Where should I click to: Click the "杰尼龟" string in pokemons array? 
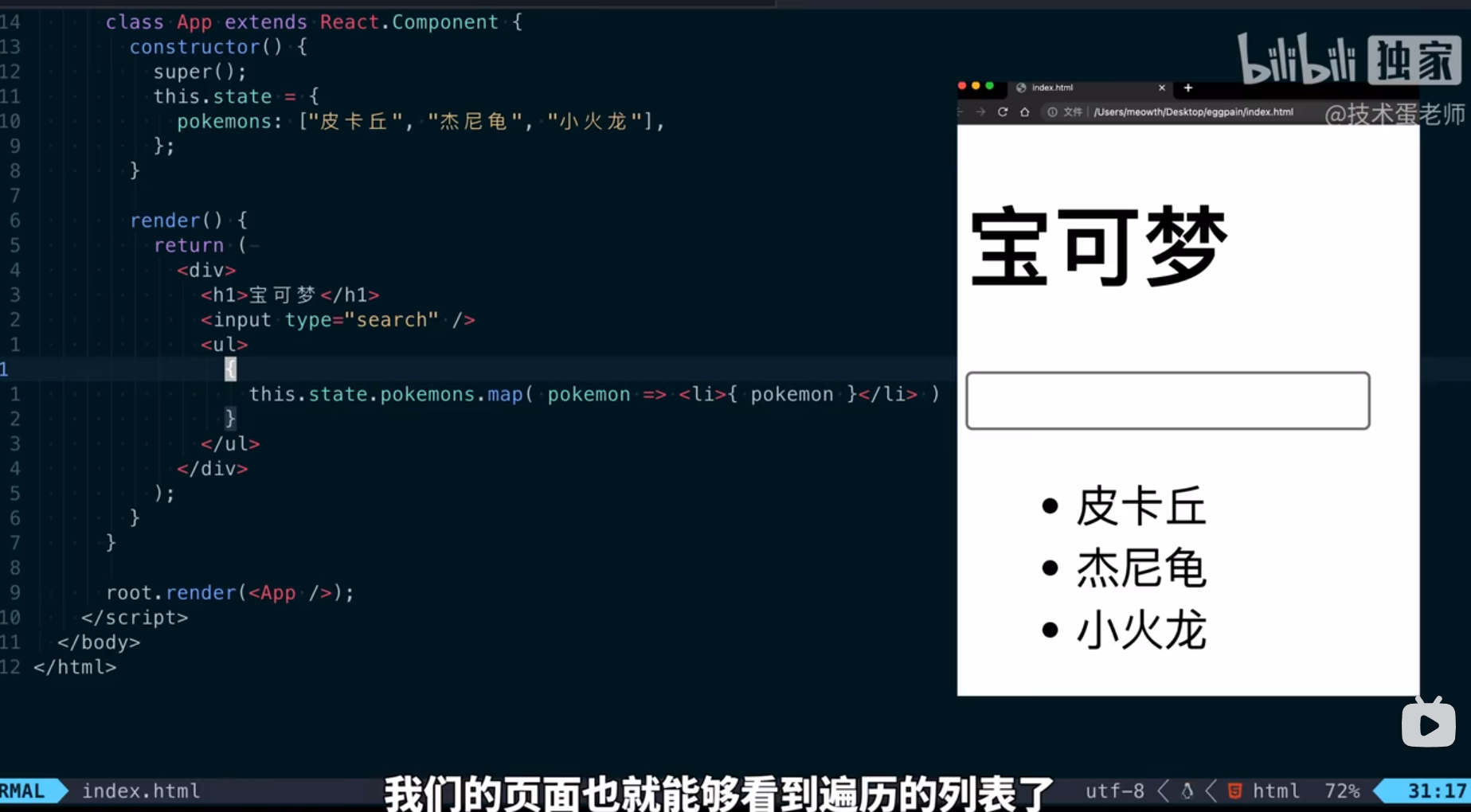(475, 121)
